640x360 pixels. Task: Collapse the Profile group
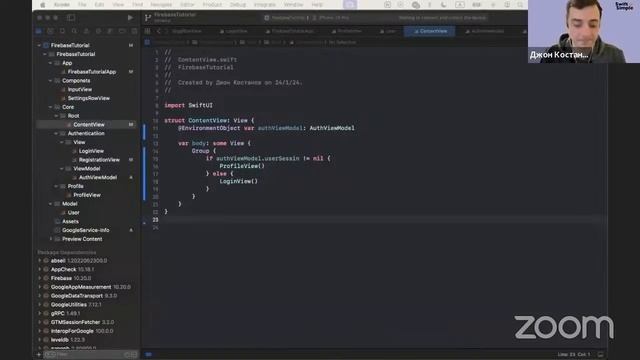[56, 186]
